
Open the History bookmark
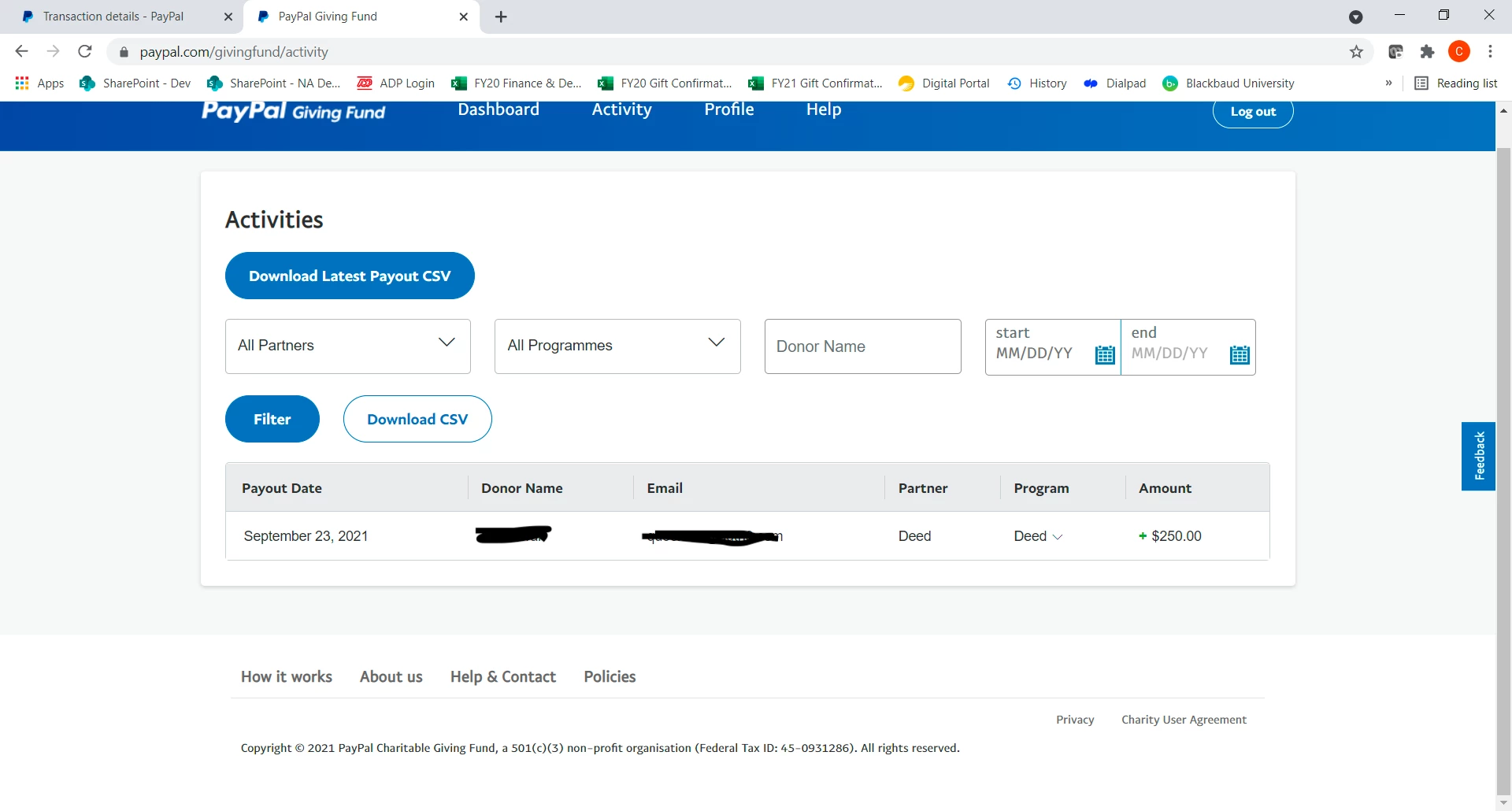click(1037, 83)
